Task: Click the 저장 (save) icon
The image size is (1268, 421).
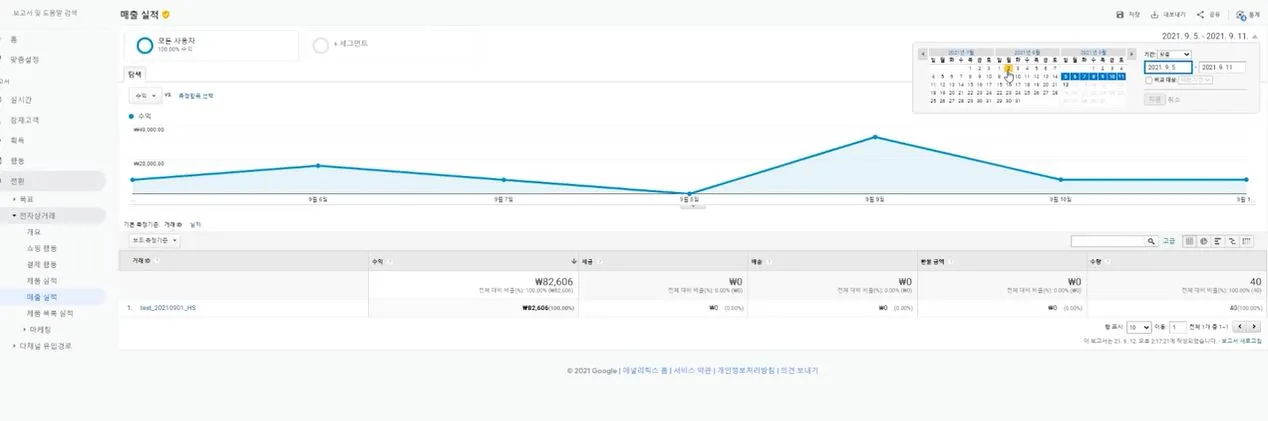Action: (x=1120, y=15)
